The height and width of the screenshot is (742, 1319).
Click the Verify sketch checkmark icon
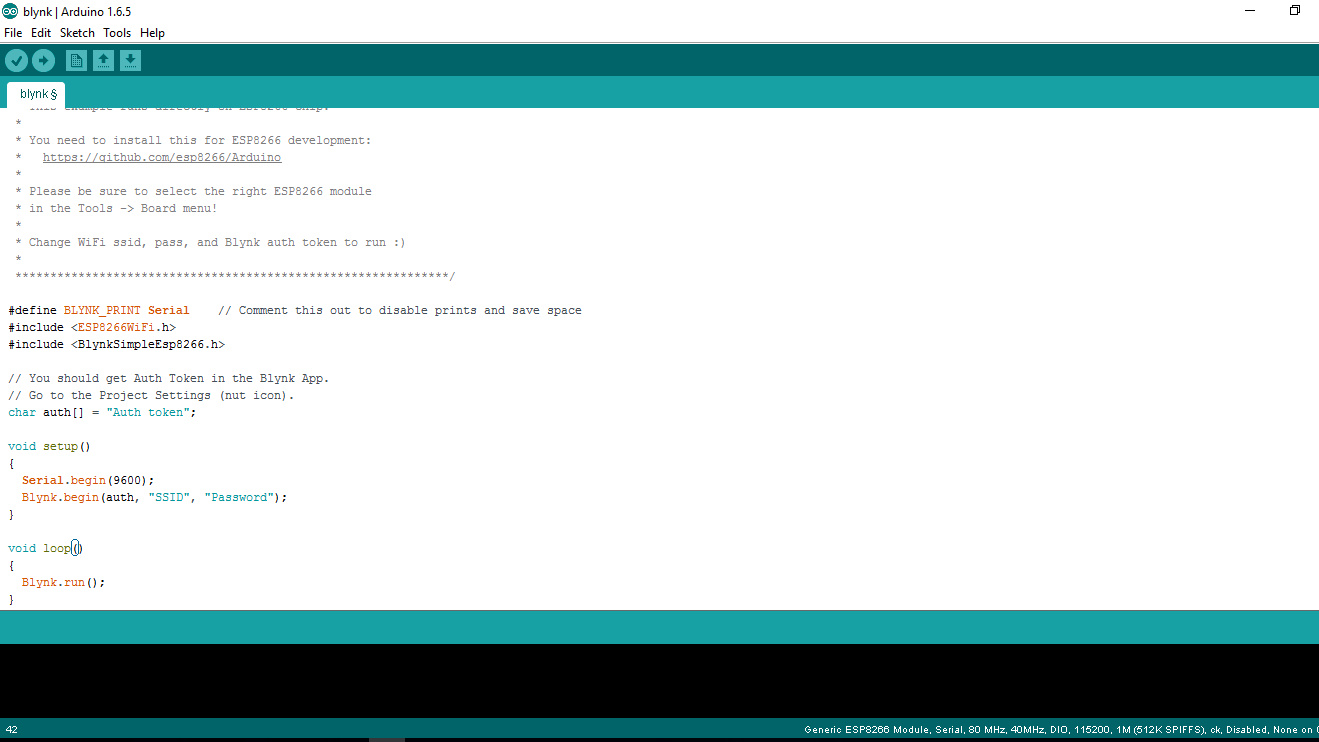click(16, 61)
